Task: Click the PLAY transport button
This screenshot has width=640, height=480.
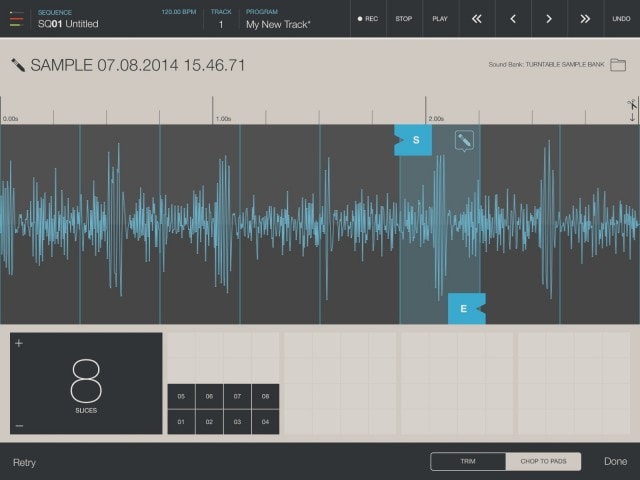Action: click(440, 19)
